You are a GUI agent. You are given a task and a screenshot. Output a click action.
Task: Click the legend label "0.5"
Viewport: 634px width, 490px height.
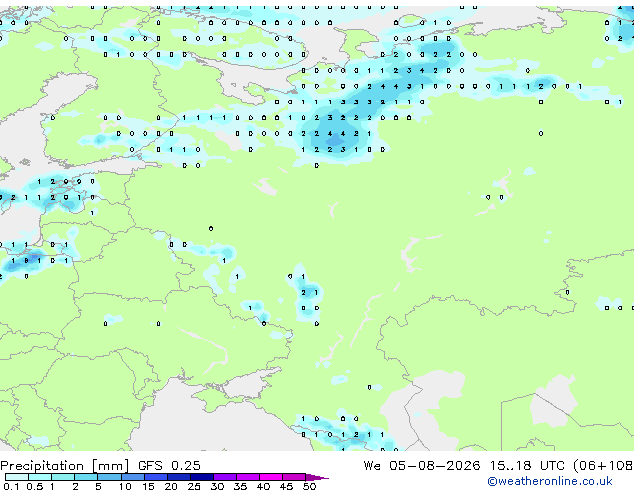(34, 486)
